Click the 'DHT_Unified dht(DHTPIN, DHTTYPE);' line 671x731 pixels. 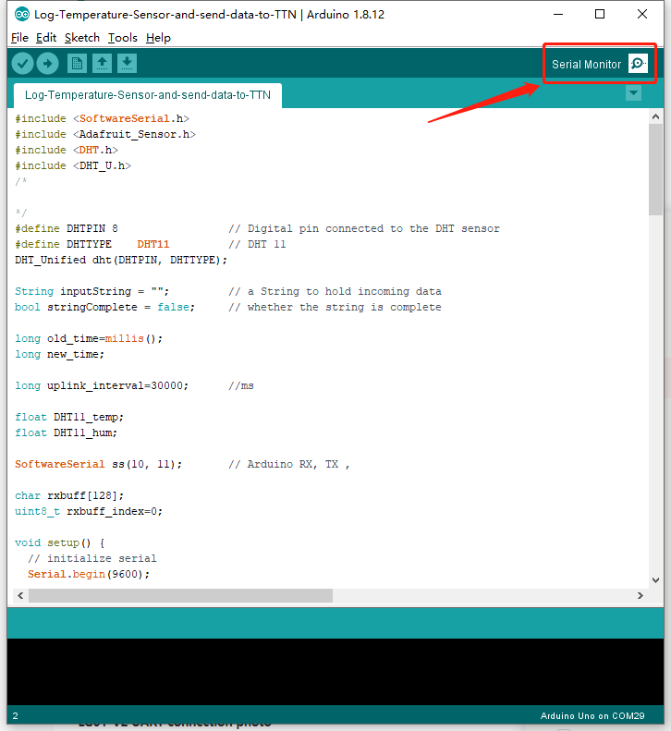coord(121,260)
